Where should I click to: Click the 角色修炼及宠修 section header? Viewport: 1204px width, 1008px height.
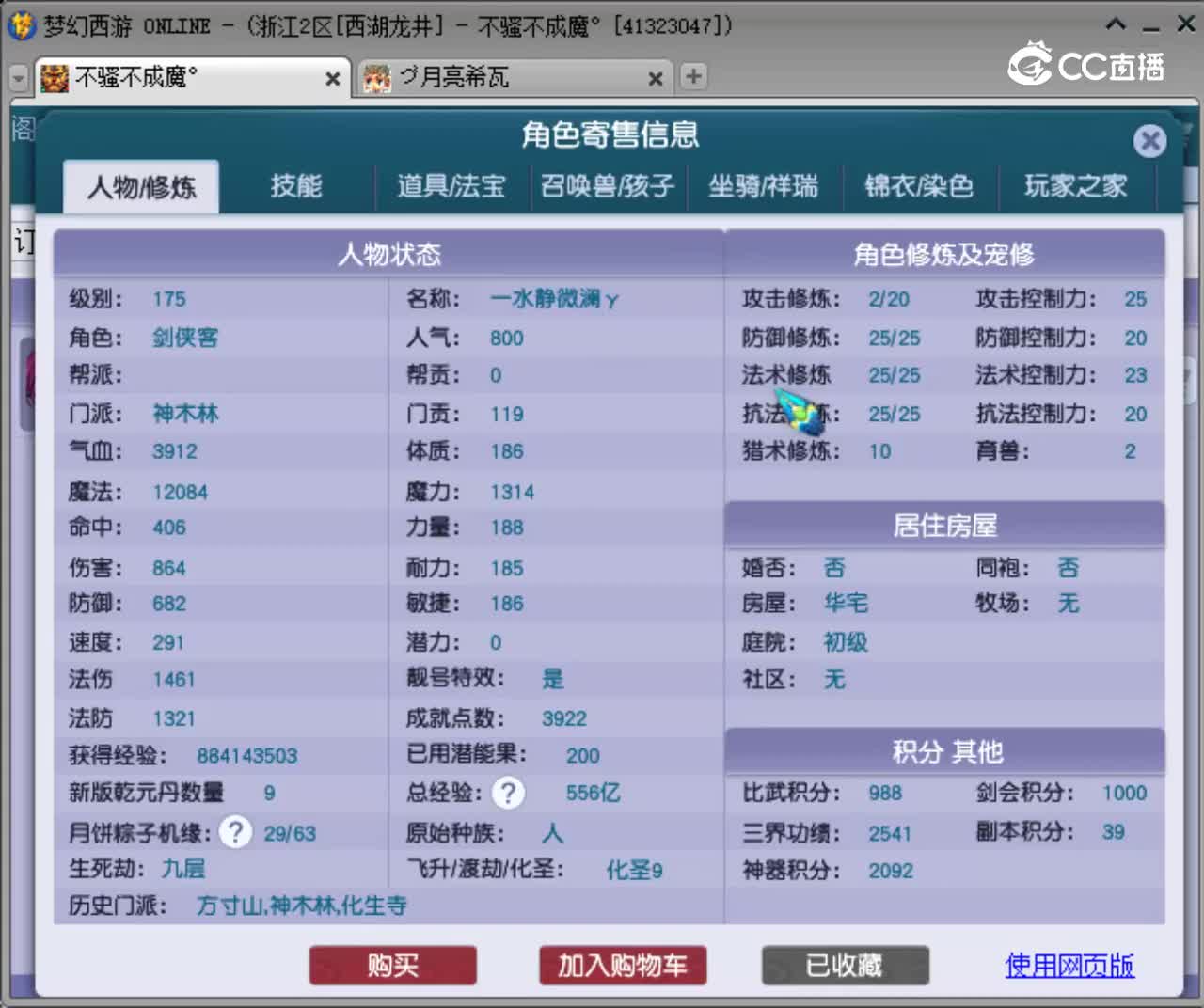click(944, 254)
